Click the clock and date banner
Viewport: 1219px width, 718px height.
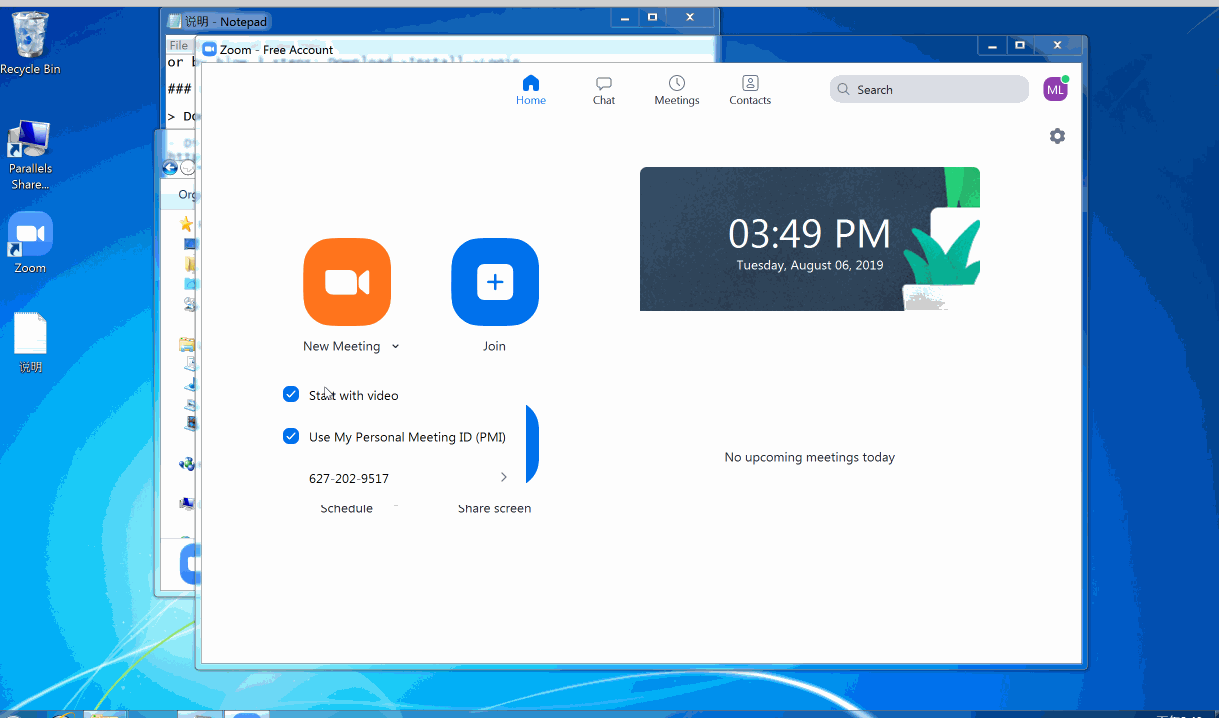pos(809,239)
